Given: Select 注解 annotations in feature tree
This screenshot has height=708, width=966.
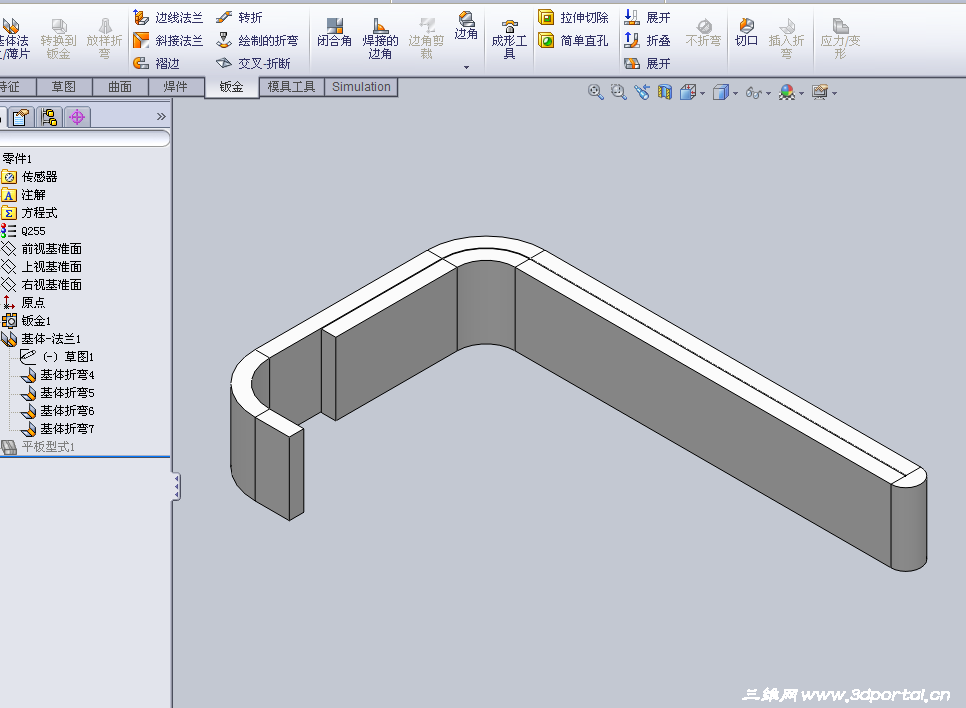Looking at the screenshot, I should coord(23,195).
